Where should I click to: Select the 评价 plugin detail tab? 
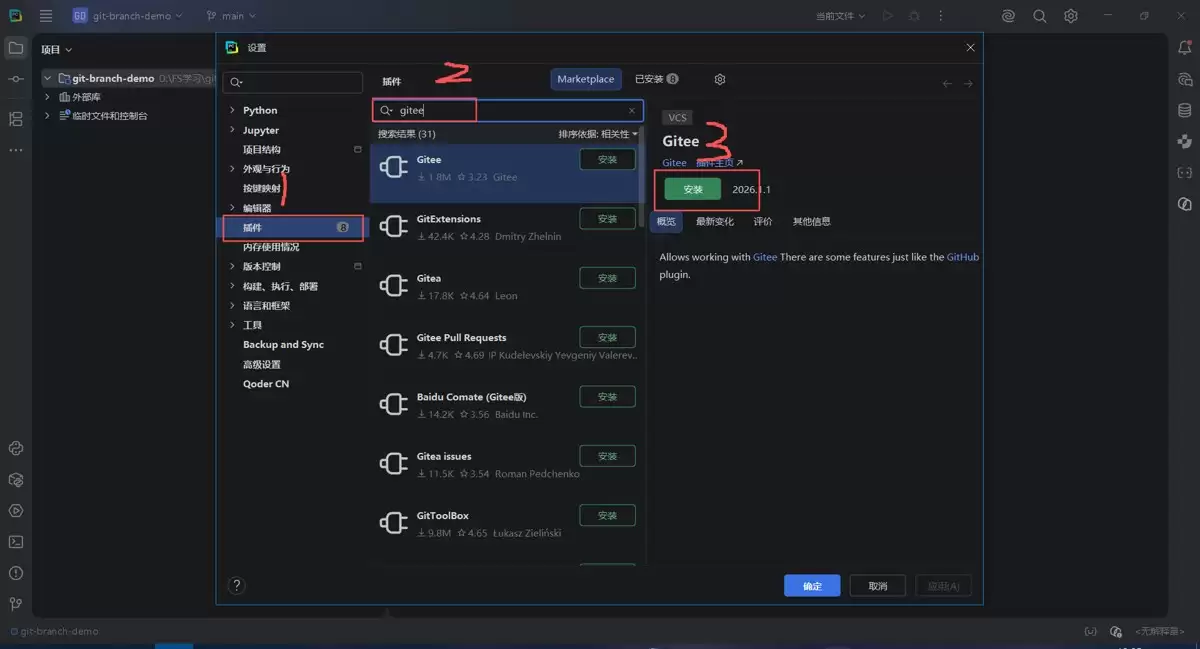pos(763,221)
